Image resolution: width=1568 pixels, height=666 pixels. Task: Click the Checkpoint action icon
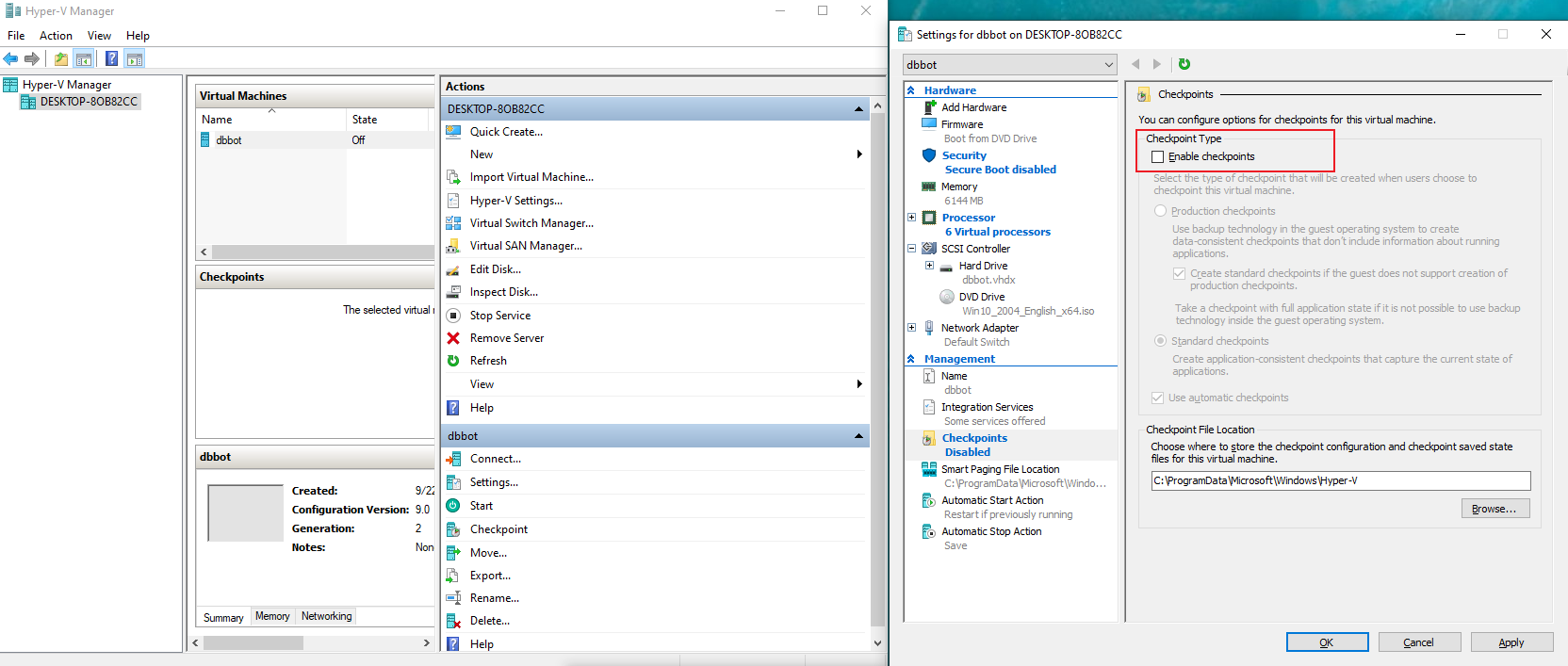pyautogui.click(x=453, y=529)
